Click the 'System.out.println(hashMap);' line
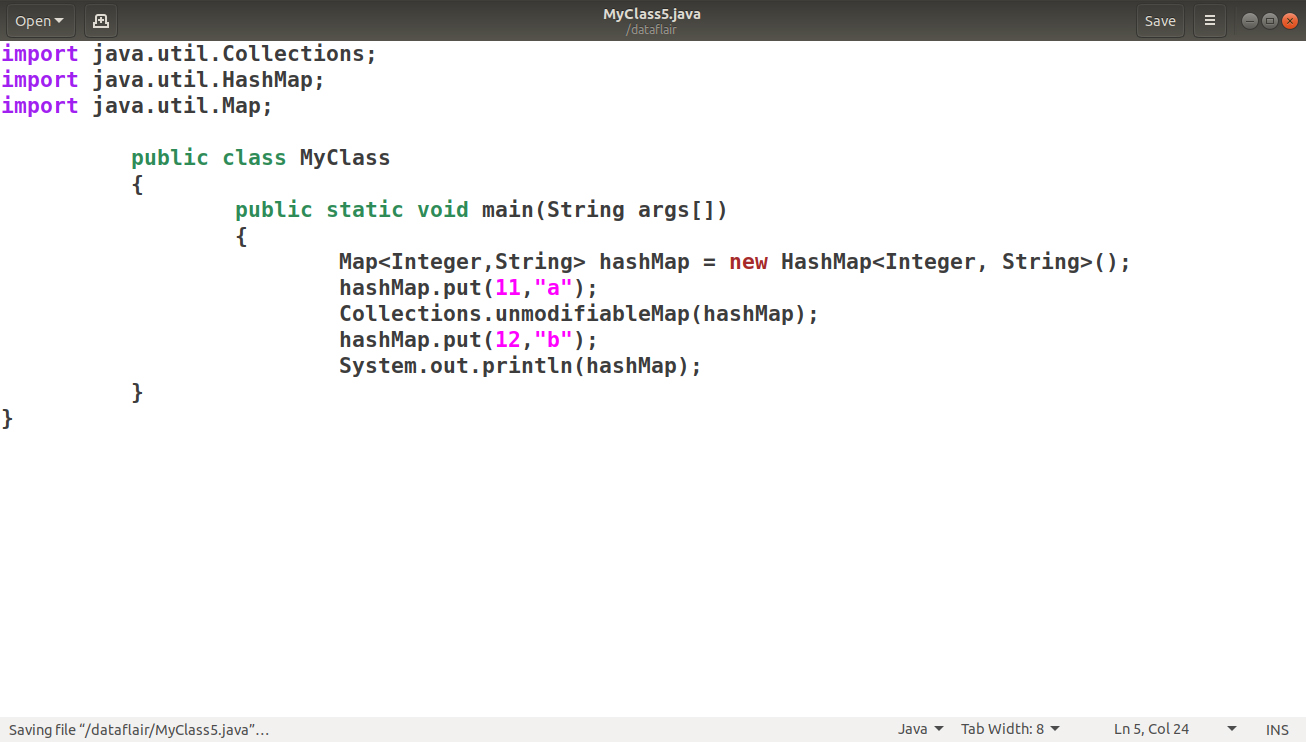Viewport: 1306px width, 742px height. [520, 366]
